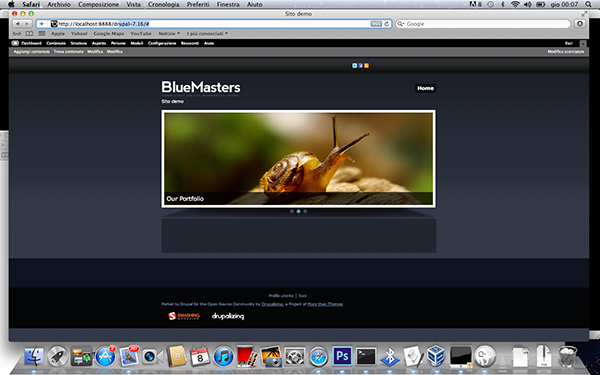Click the Home button in site navigation
600x375 pixels.
click(426, 88)
